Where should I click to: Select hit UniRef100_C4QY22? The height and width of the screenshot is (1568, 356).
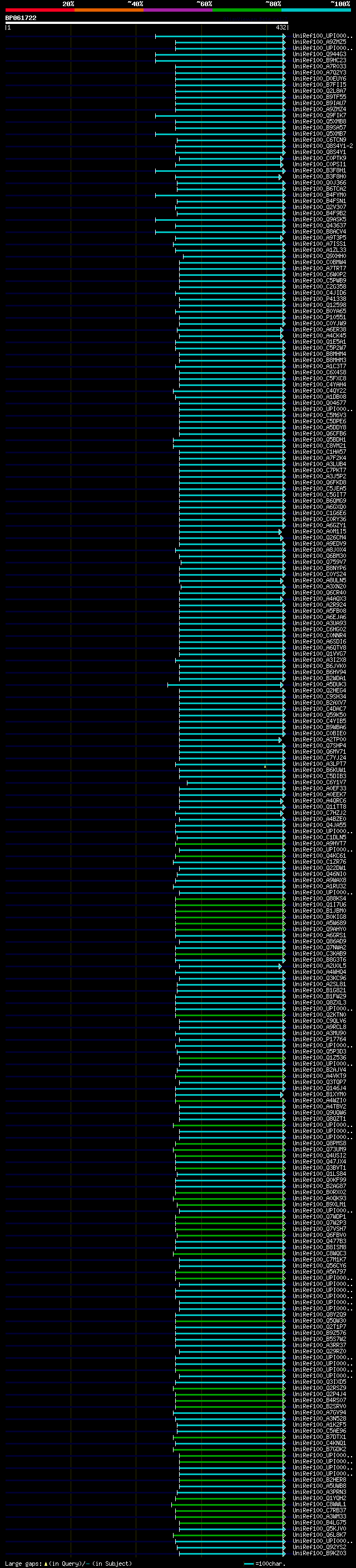coord(319,391)
